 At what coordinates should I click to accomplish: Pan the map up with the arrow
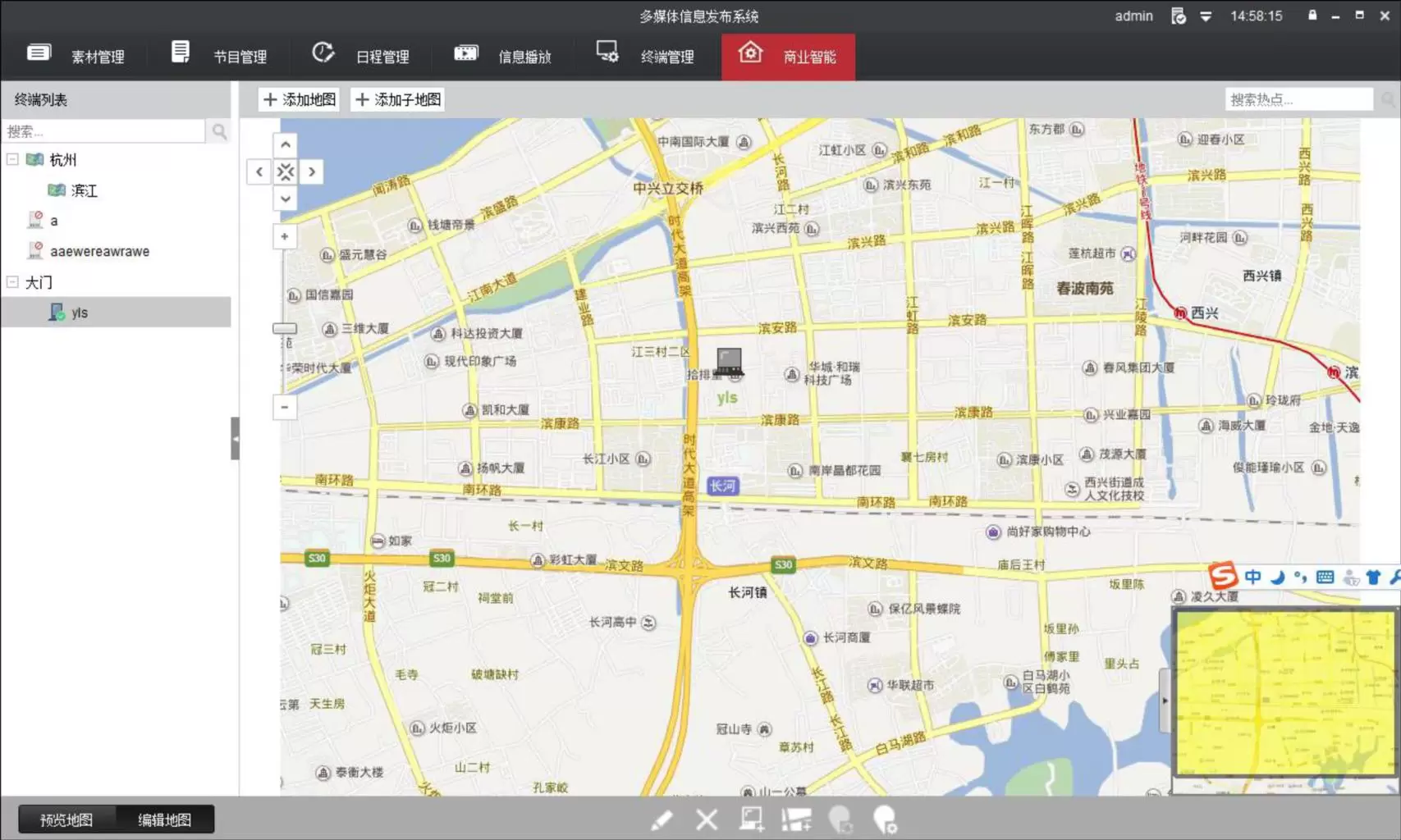(x=285, y=145)
